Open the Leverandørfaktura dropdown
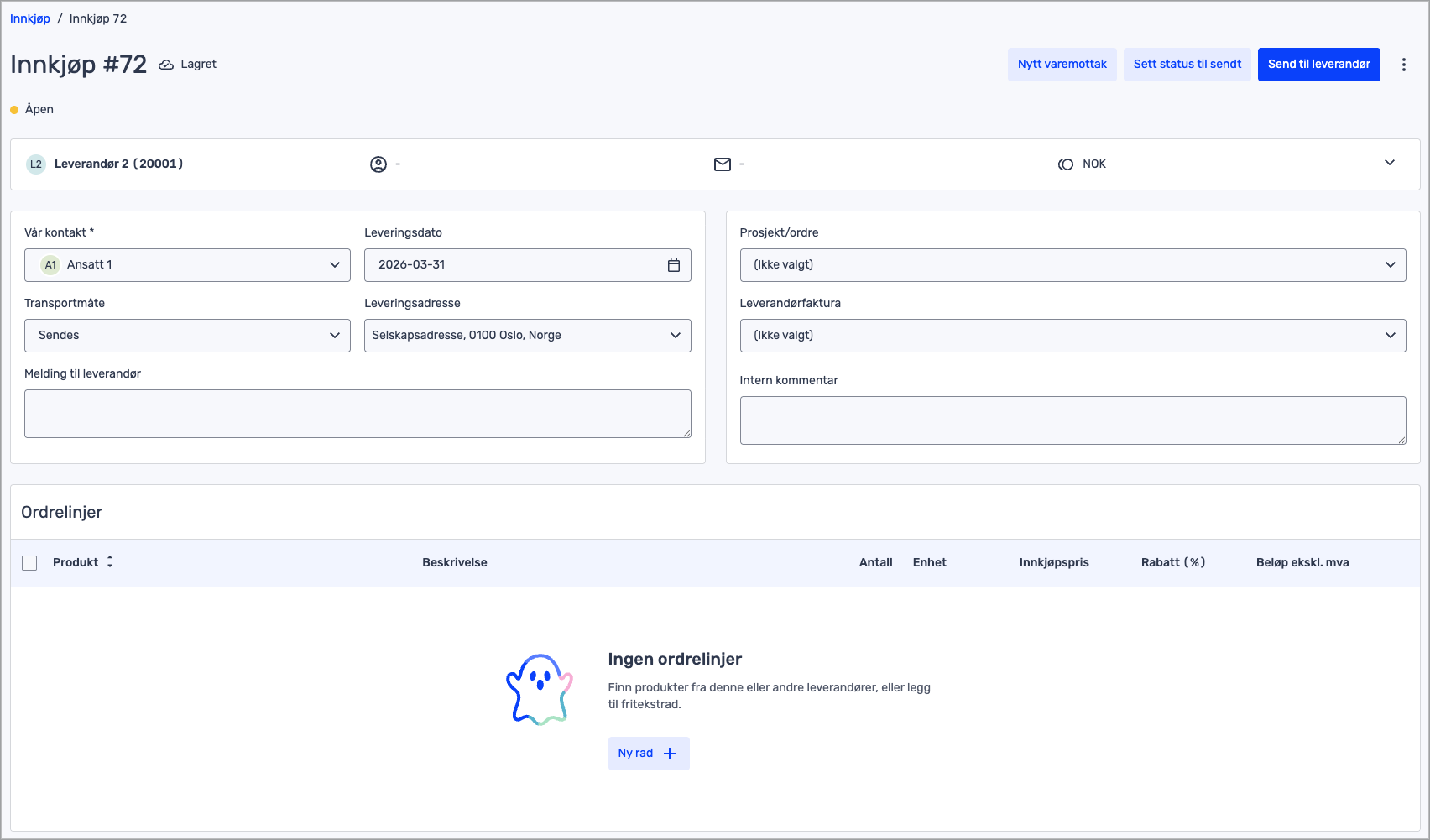1430x840 pixels. pos(1072,336)
